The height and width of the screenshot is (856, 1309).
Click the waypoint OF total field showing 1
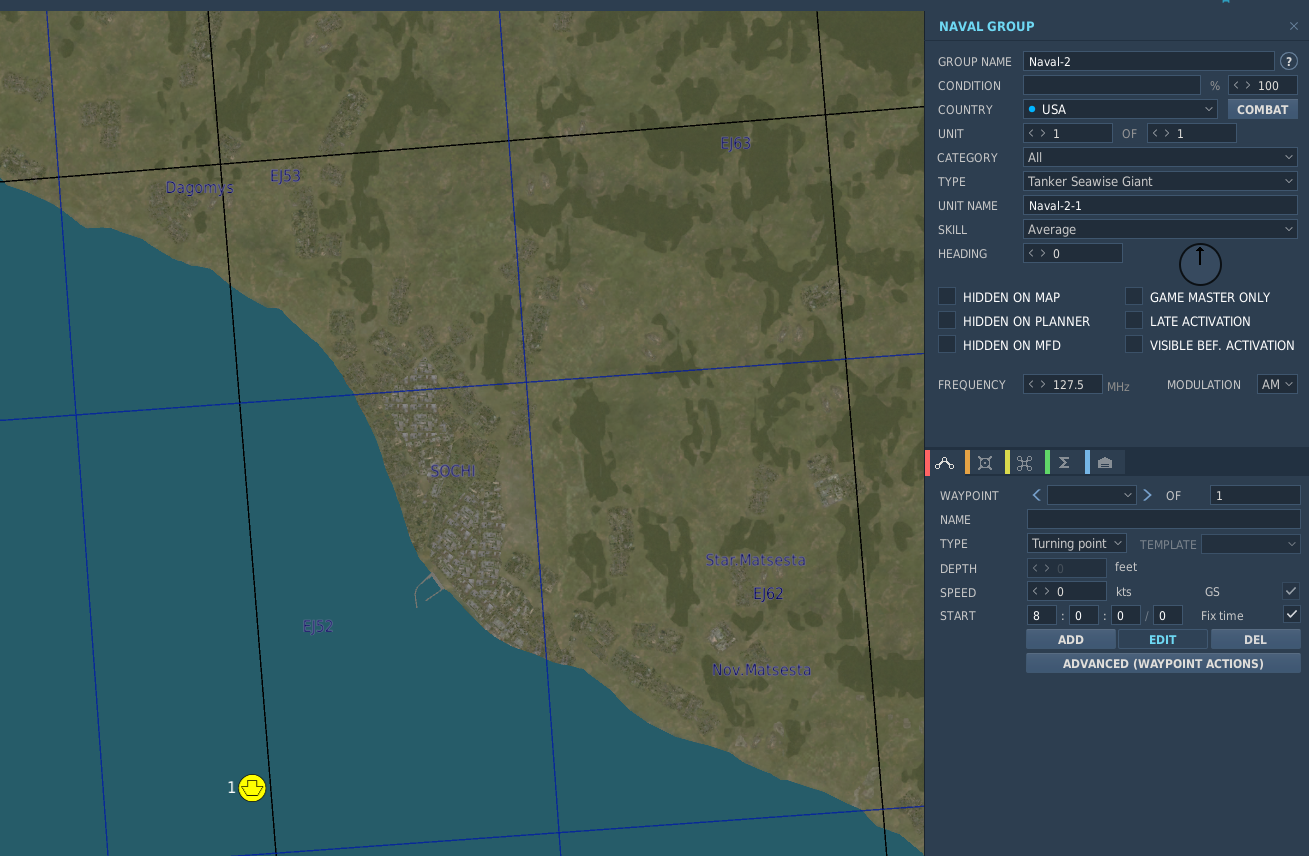(1255, 495)
